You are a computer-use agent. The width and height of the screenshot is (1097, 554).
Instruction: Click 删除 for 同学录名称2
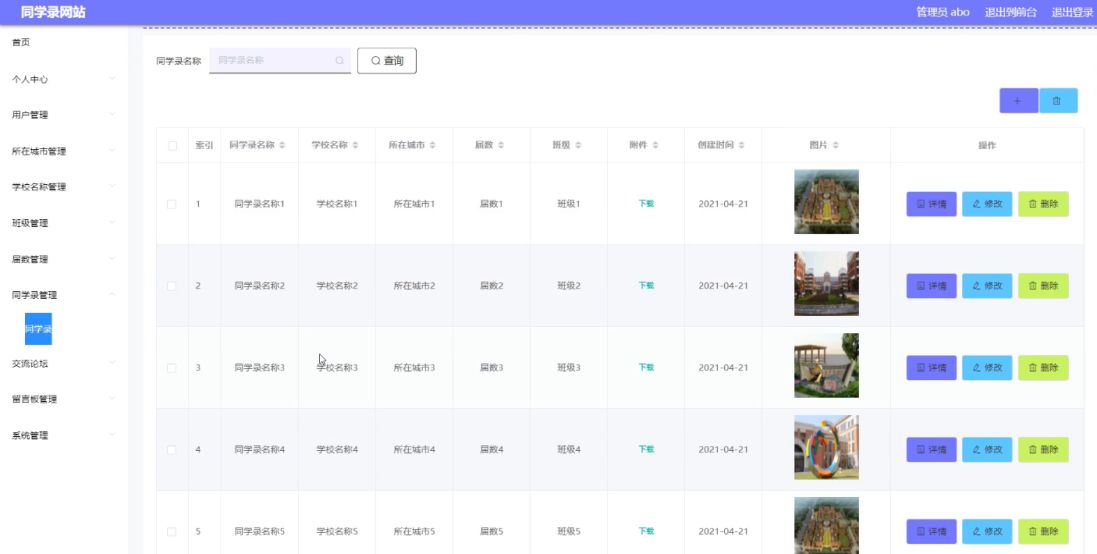pos(1043,286)
